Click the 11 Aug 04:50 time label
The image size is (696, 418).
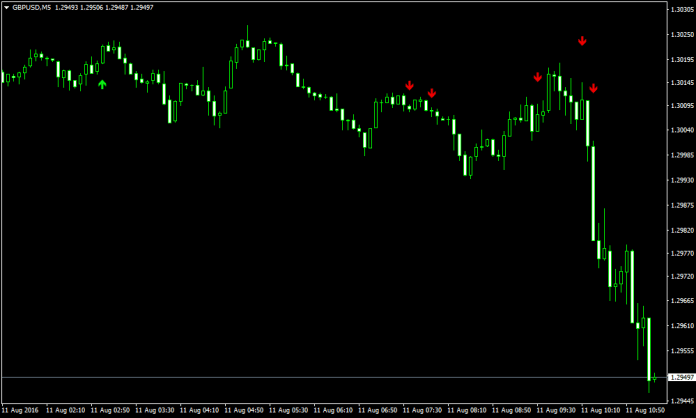click(x=246, y=410)
